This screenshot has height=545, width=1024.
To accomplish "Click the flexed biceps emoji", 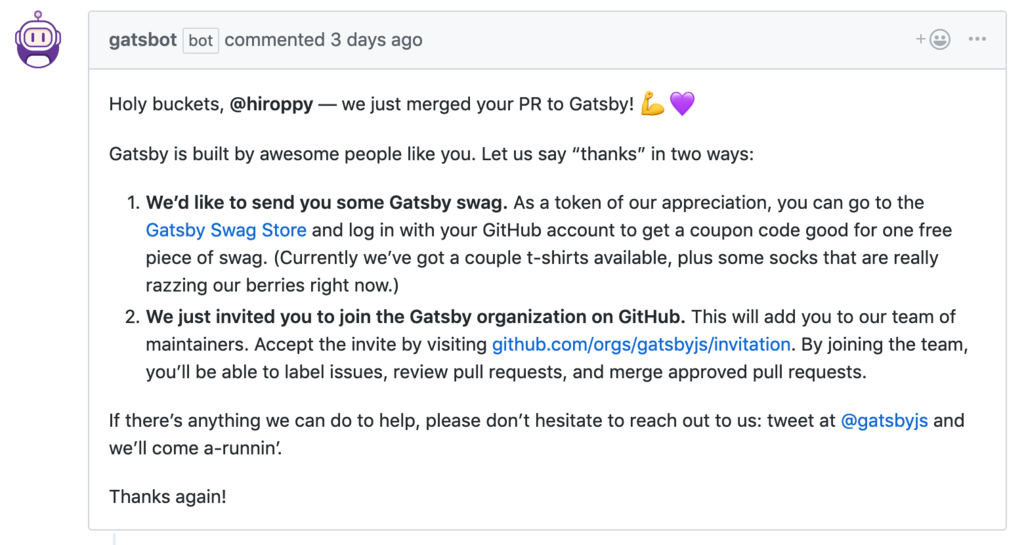I will pos(652,104).
